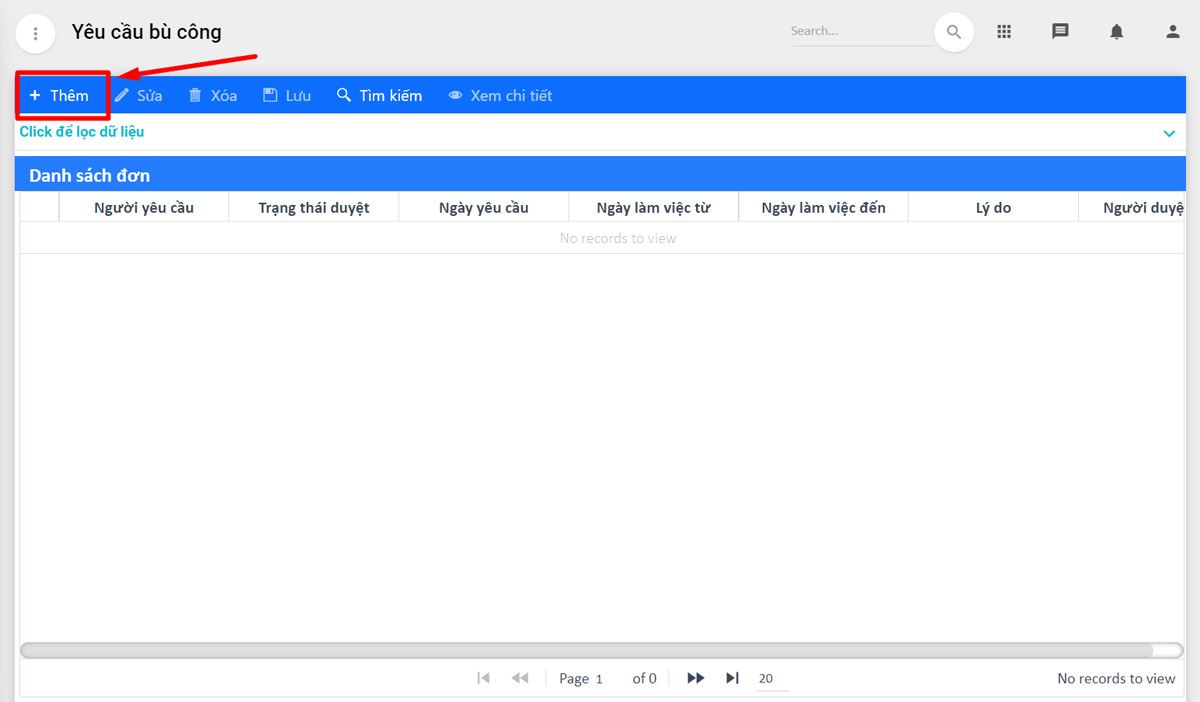Go to the next page icon
1200x702 pixels.
[696, 678]
